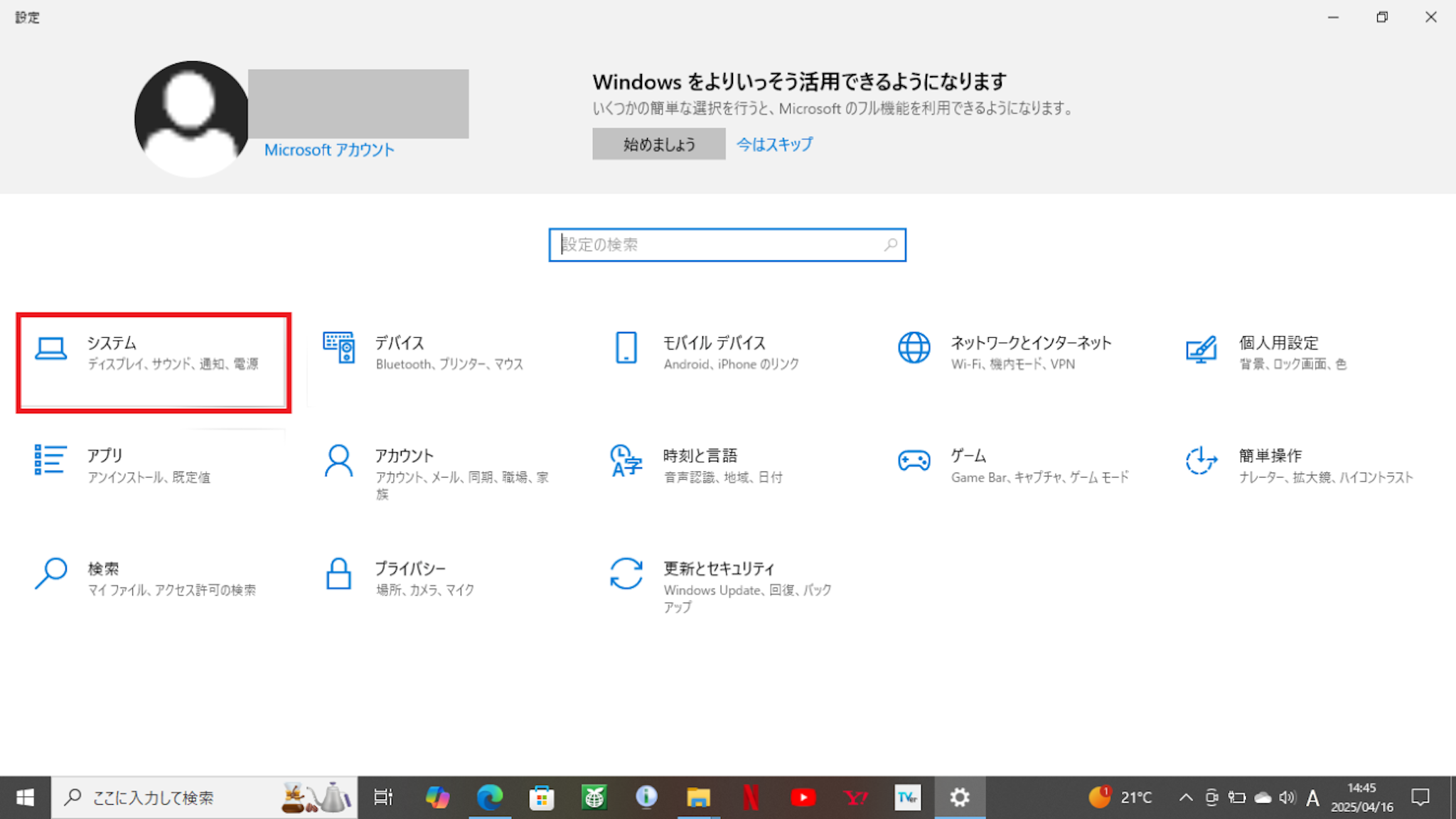Open モバイル デバイス phone icon
The height and width of the screenshot is (819, 1456).
626,348
